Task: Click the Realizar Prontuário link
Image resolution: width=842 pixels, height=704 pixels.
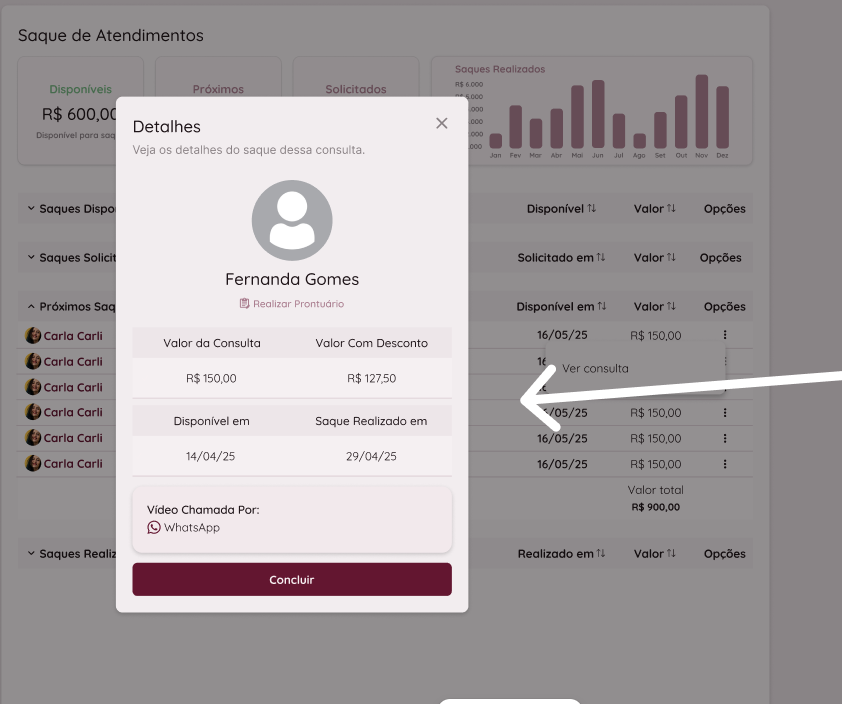Action: (x=298, y=303)
